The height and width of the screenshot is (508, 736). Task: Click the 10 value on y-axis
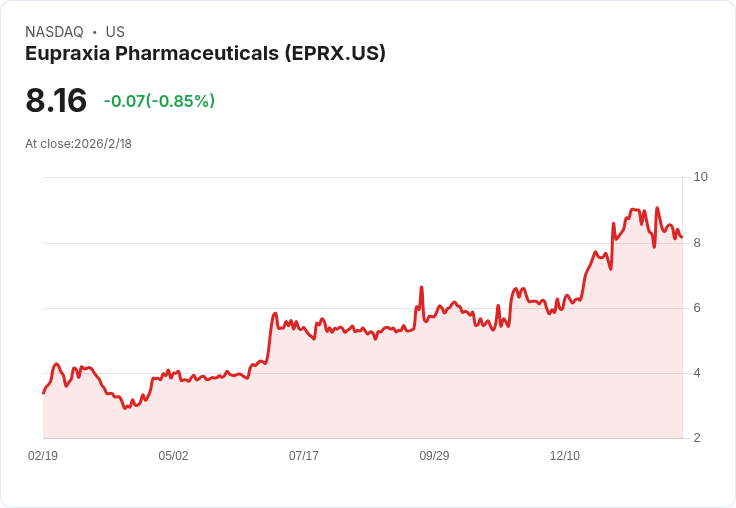coord(700,177)
